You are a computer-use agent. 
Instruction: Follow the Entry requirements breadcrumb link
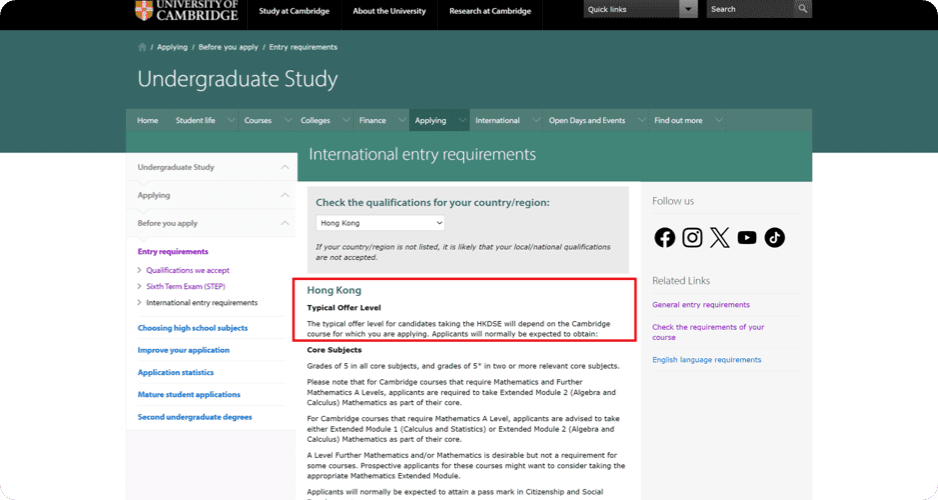[x=303, y=47]
